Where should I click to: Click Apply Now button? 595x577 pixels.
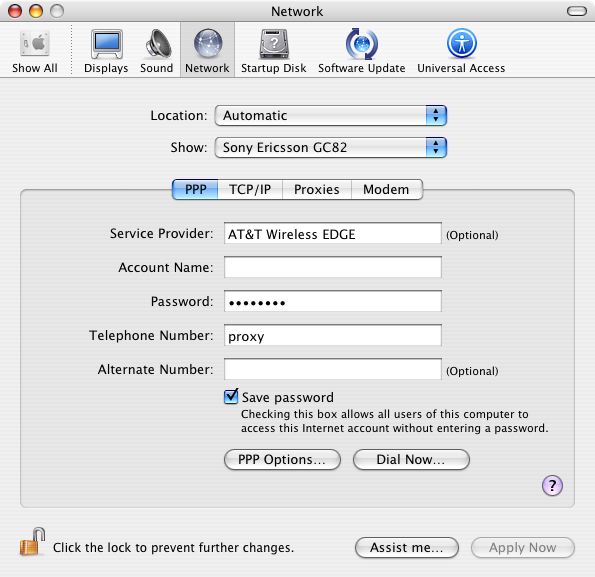click(x=523, y=547)
